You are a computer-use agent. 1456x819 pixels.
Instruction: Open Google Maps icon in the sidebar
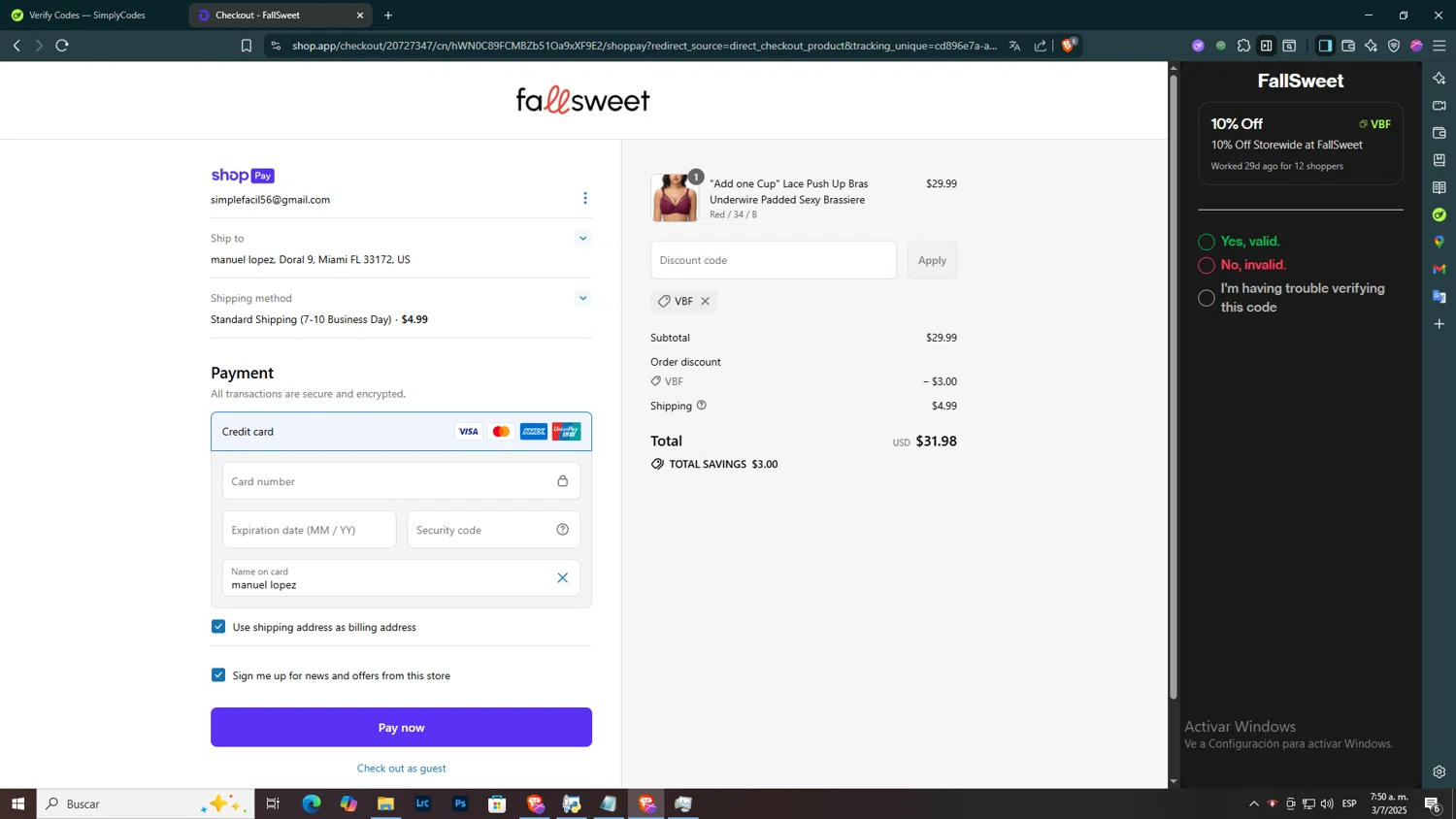pyautogui.click(x=1439, y=242)
